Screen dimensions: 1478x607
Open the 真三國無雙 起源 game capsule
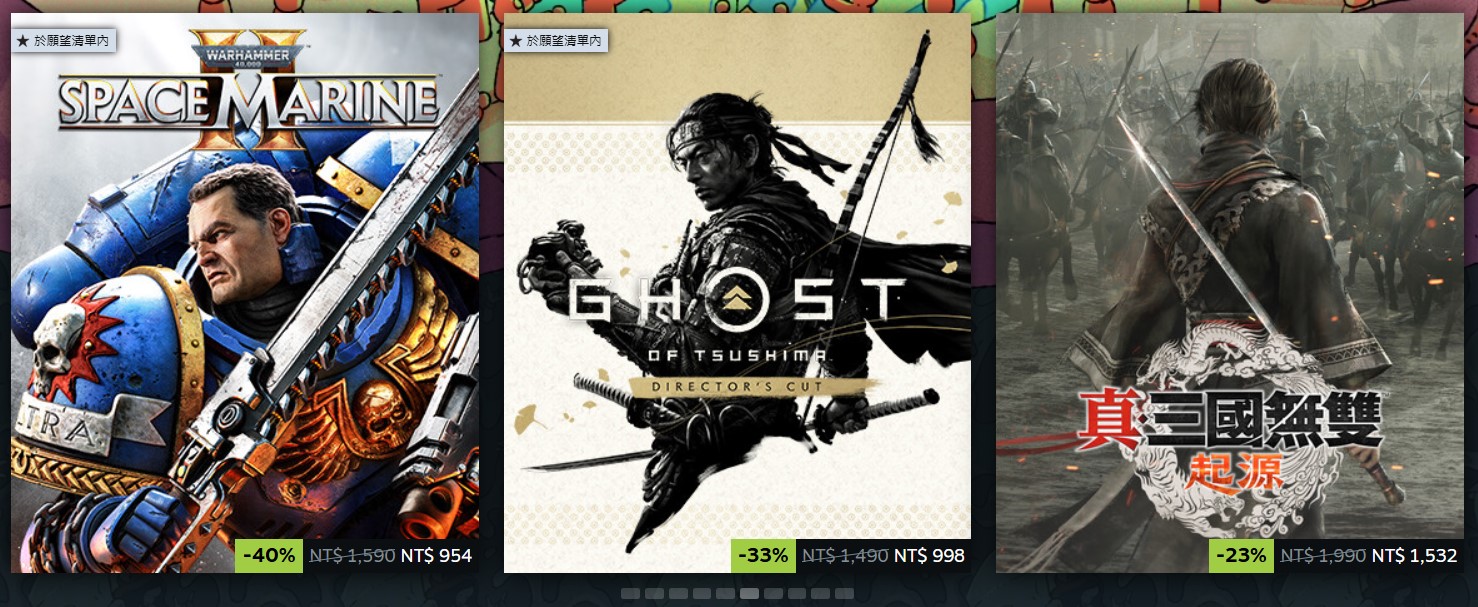click(1230, 292)
